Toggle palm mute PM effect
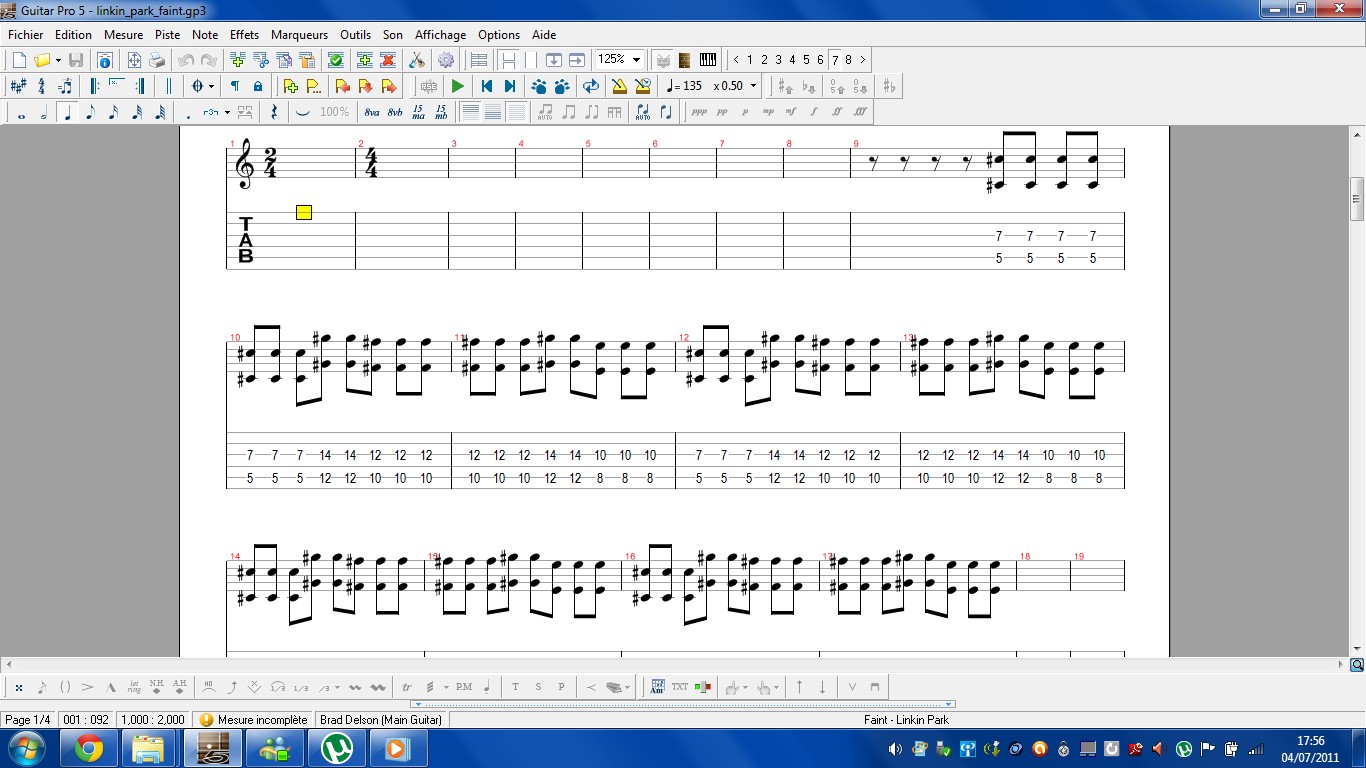 click(464, 687)
